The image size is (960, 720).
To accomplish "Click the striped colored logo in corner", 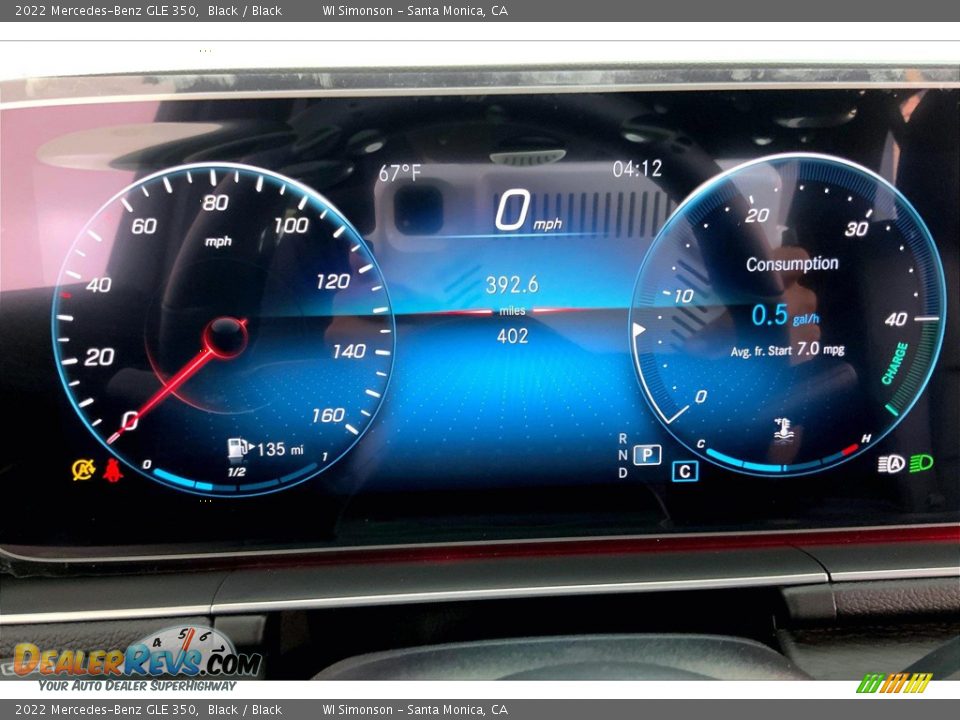I will click(x=894, y=683).
